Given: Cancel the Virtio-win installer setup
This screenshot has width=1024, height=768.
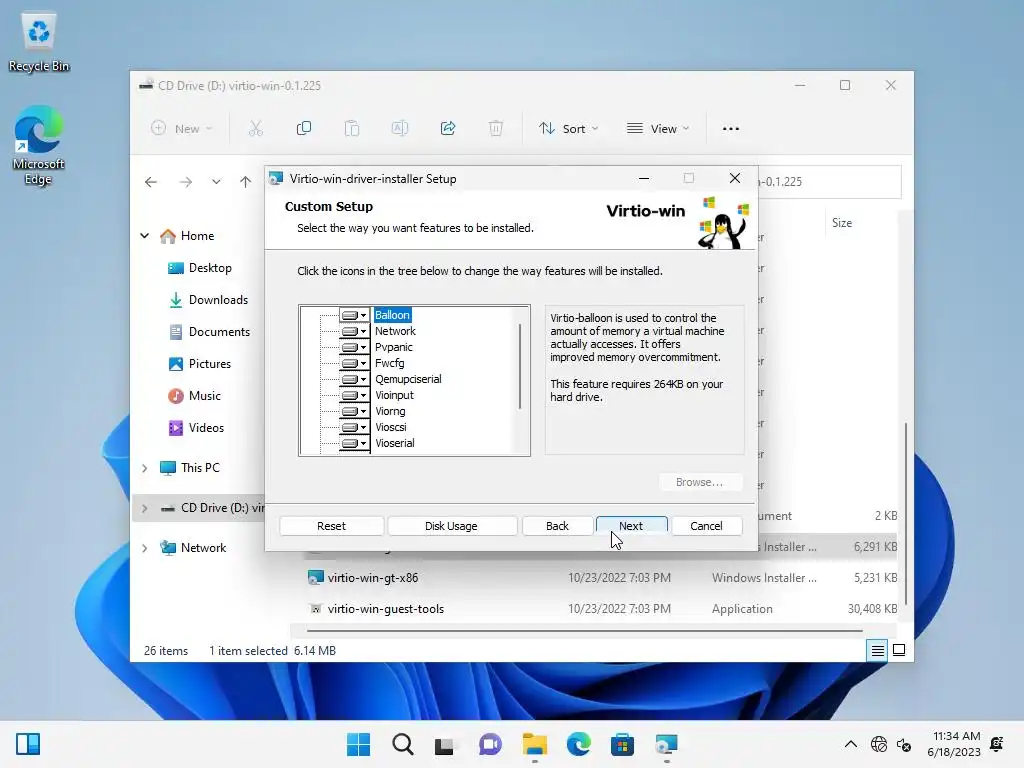Looking at the screenshot, I should pos(706,526).
